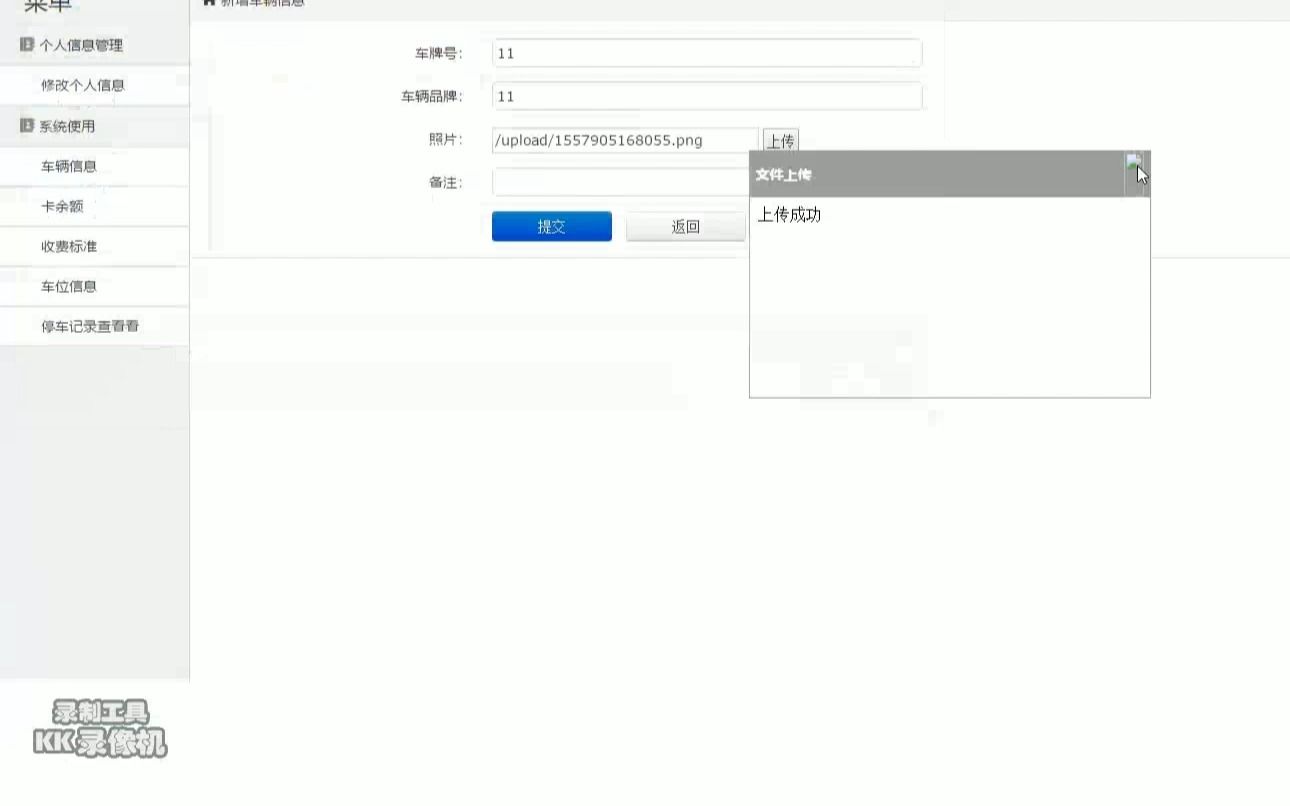
Task: Click the 照片 path field
Action: coord(625,140)
